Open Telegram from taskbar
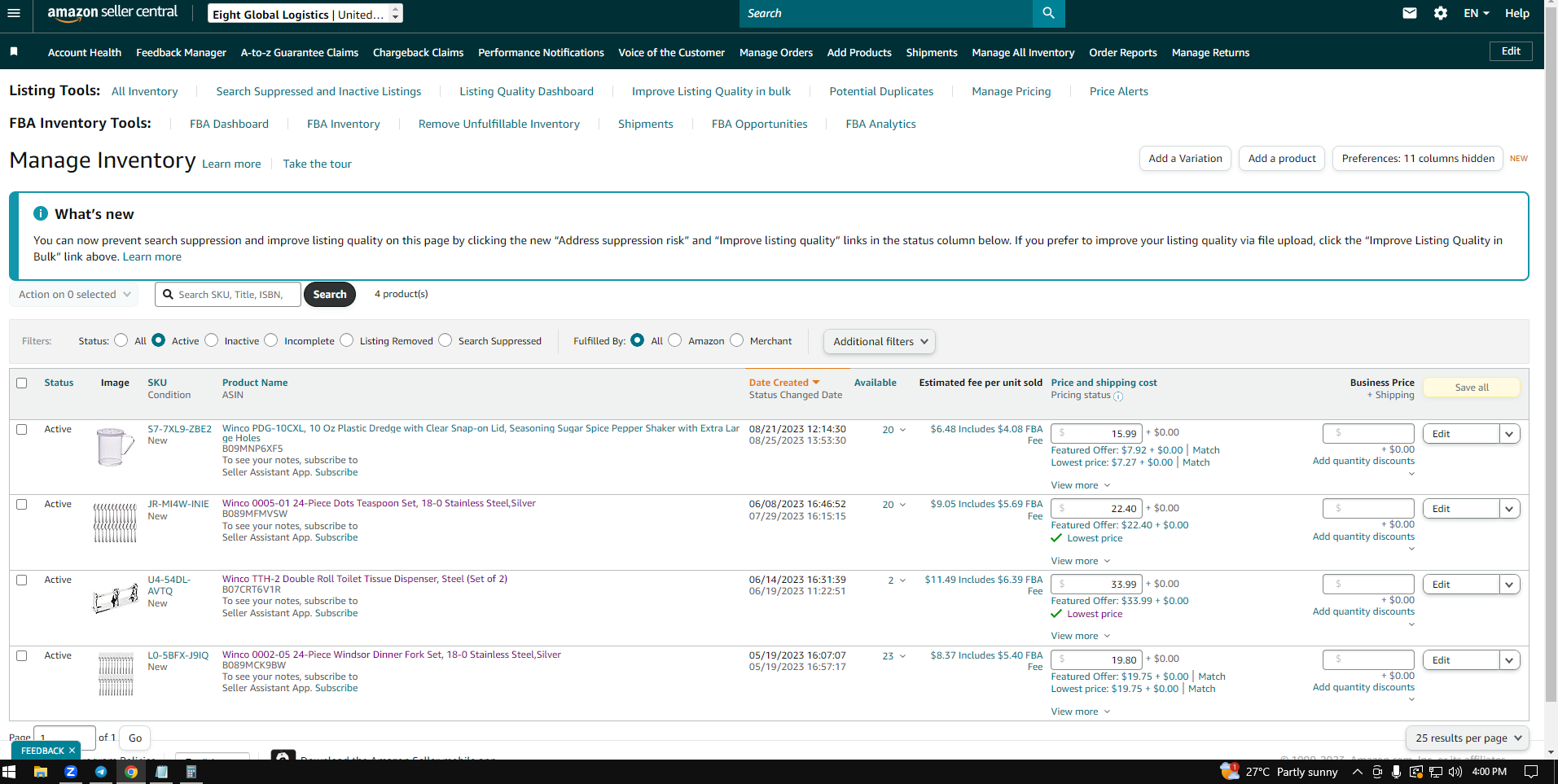 [101, 772]
